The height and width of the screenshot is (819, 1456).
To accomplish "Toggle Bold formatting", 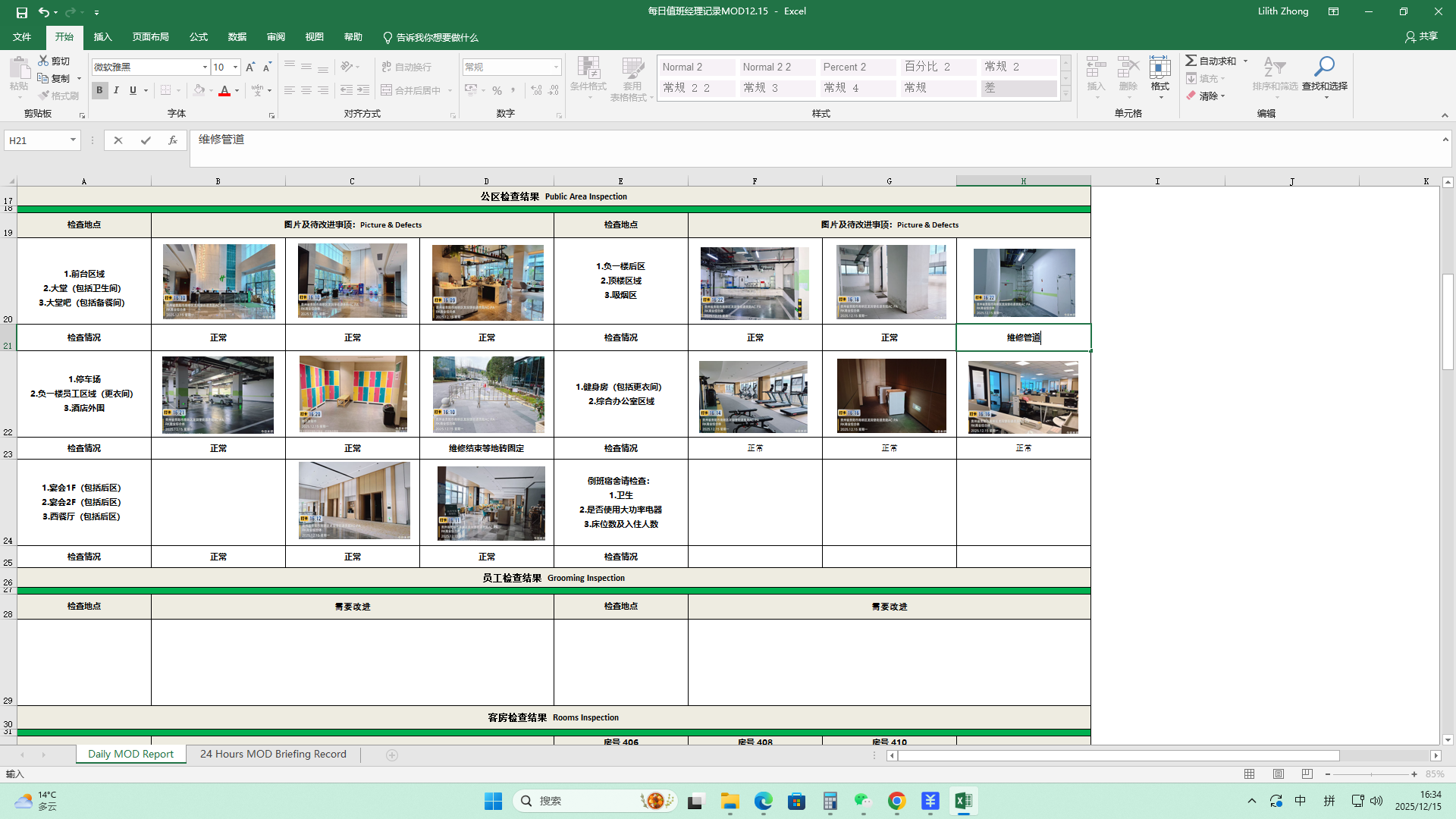I will [x=99, y=90].
